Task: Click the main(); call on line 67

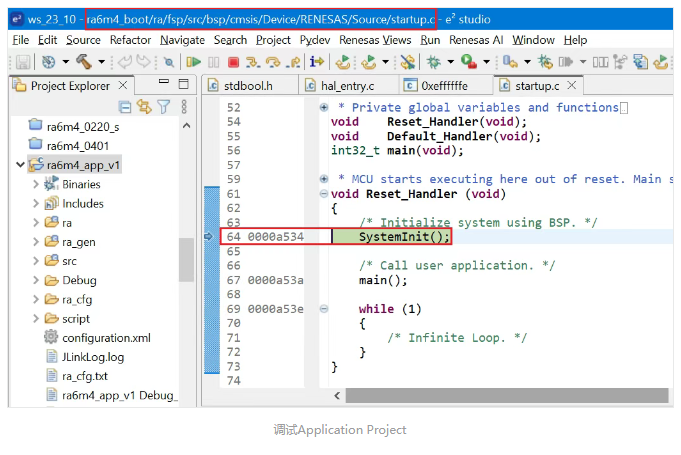Action: point(383,280)
